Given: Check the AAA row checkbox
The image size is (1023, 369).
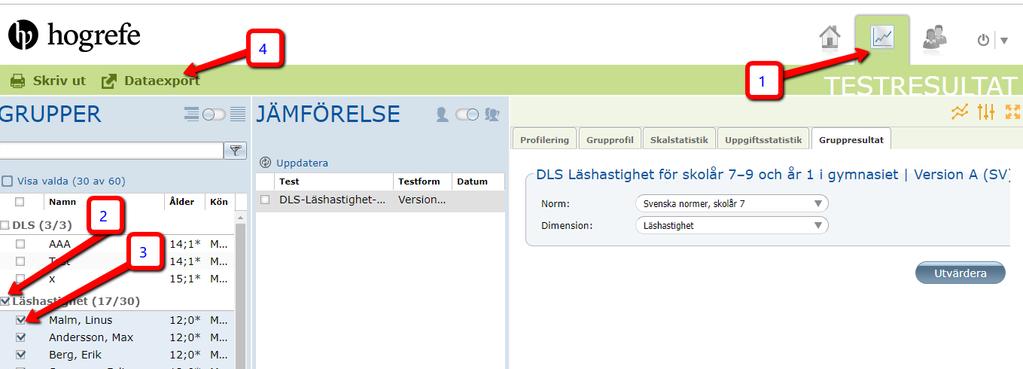Looking at the screenshot, I should tap(20, 244).
